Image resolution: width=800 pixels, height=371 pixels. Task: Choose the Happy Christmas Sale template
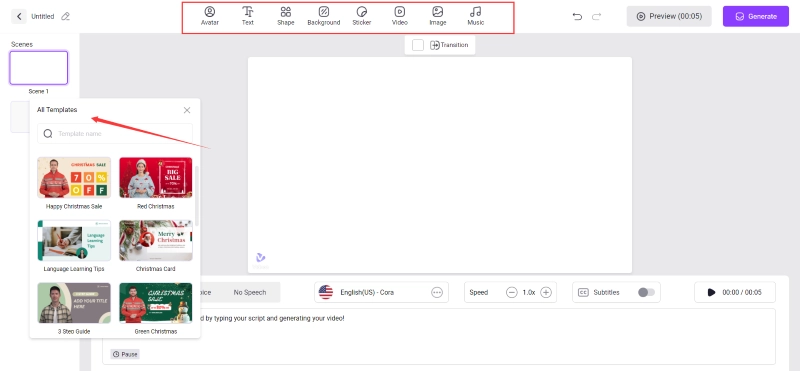74,178
